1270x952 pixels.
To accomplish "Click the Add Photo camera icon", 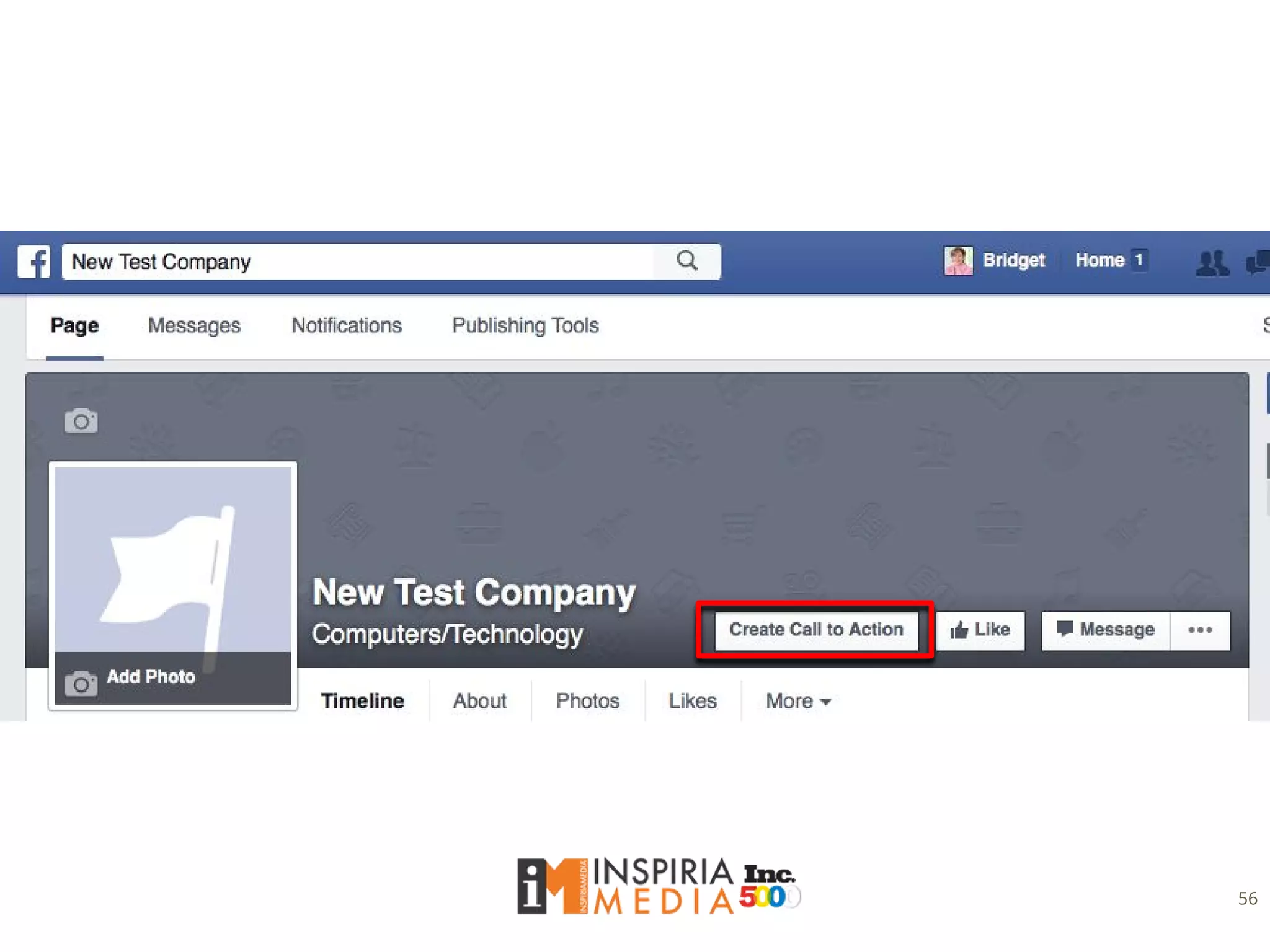I will tap(81, 683).
